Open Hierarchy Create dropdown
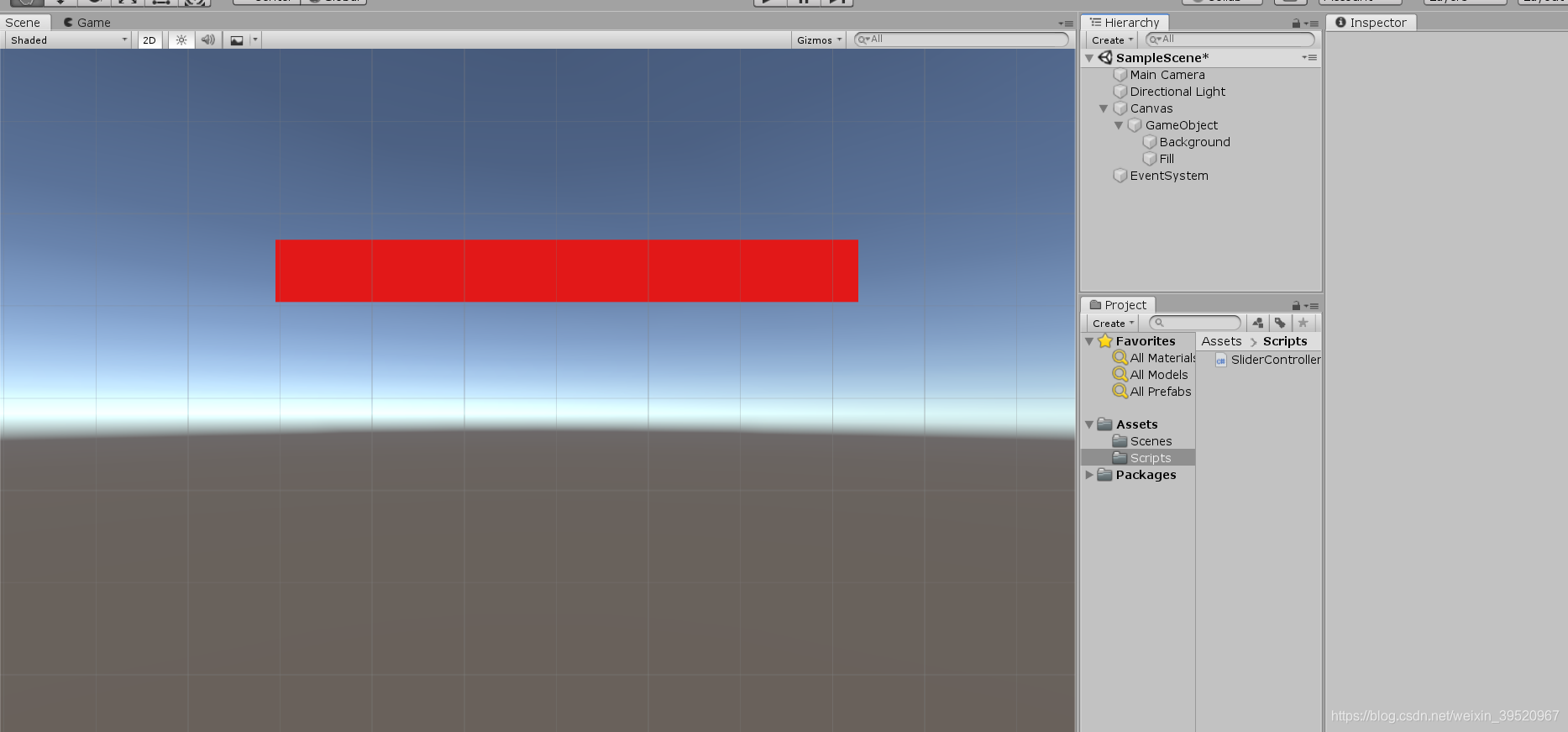The image size is (1568, 732). coord(1112,39)
